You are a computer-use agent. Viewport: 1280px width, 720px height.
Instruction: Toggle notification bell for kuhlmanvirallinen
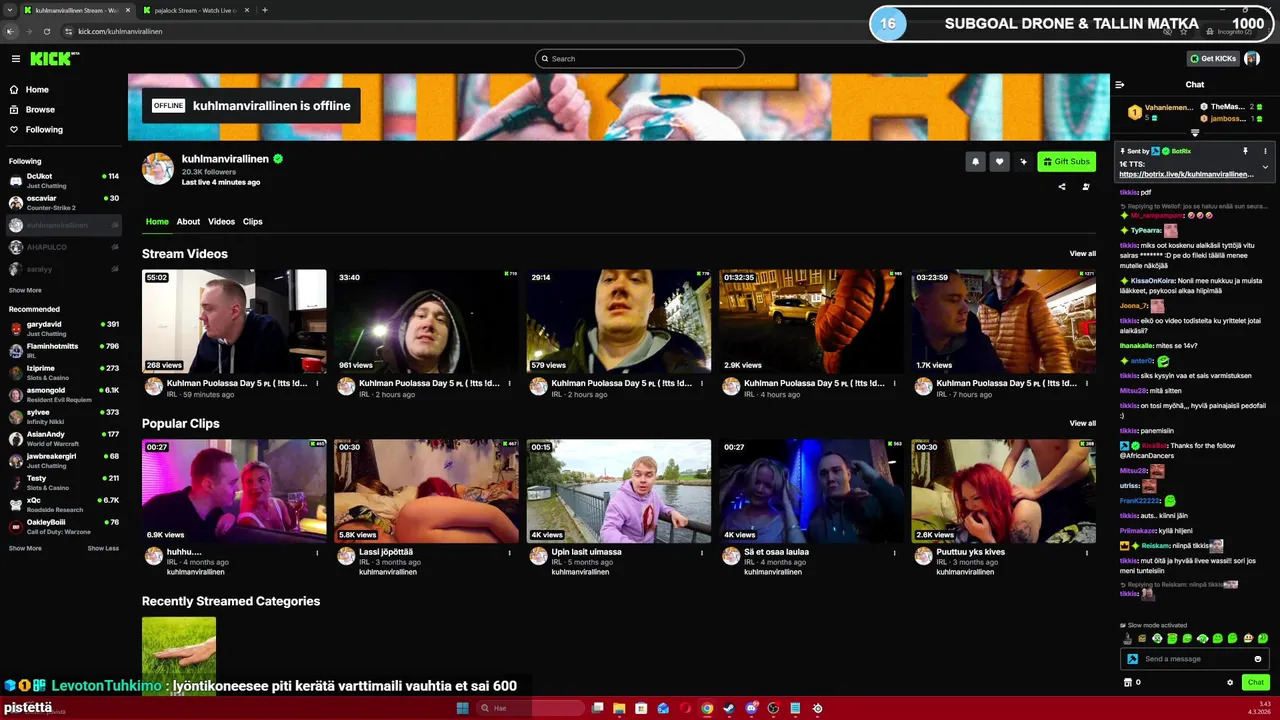click(x=975, y=161)
